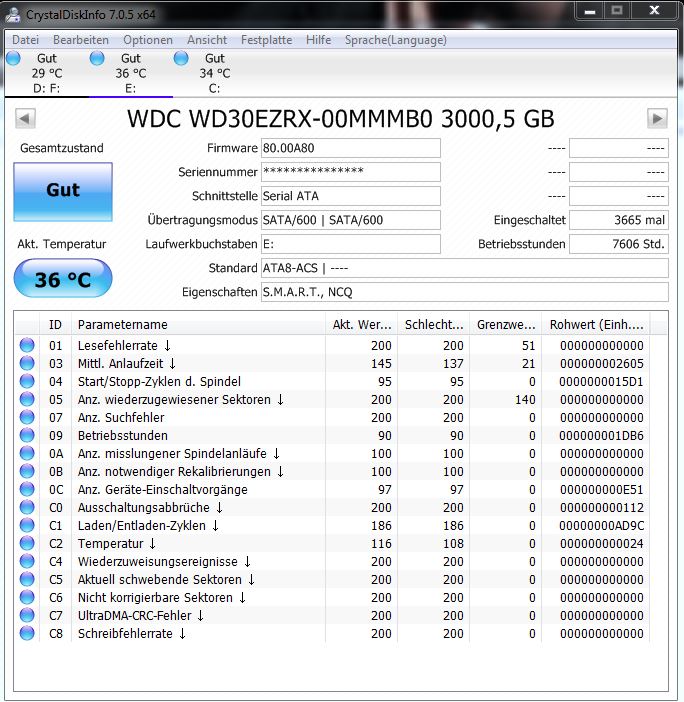This screenshot has width=684, height=702.
Task: Click the Laufwerkbuchstaben field E:
Action: pos(351,244)
